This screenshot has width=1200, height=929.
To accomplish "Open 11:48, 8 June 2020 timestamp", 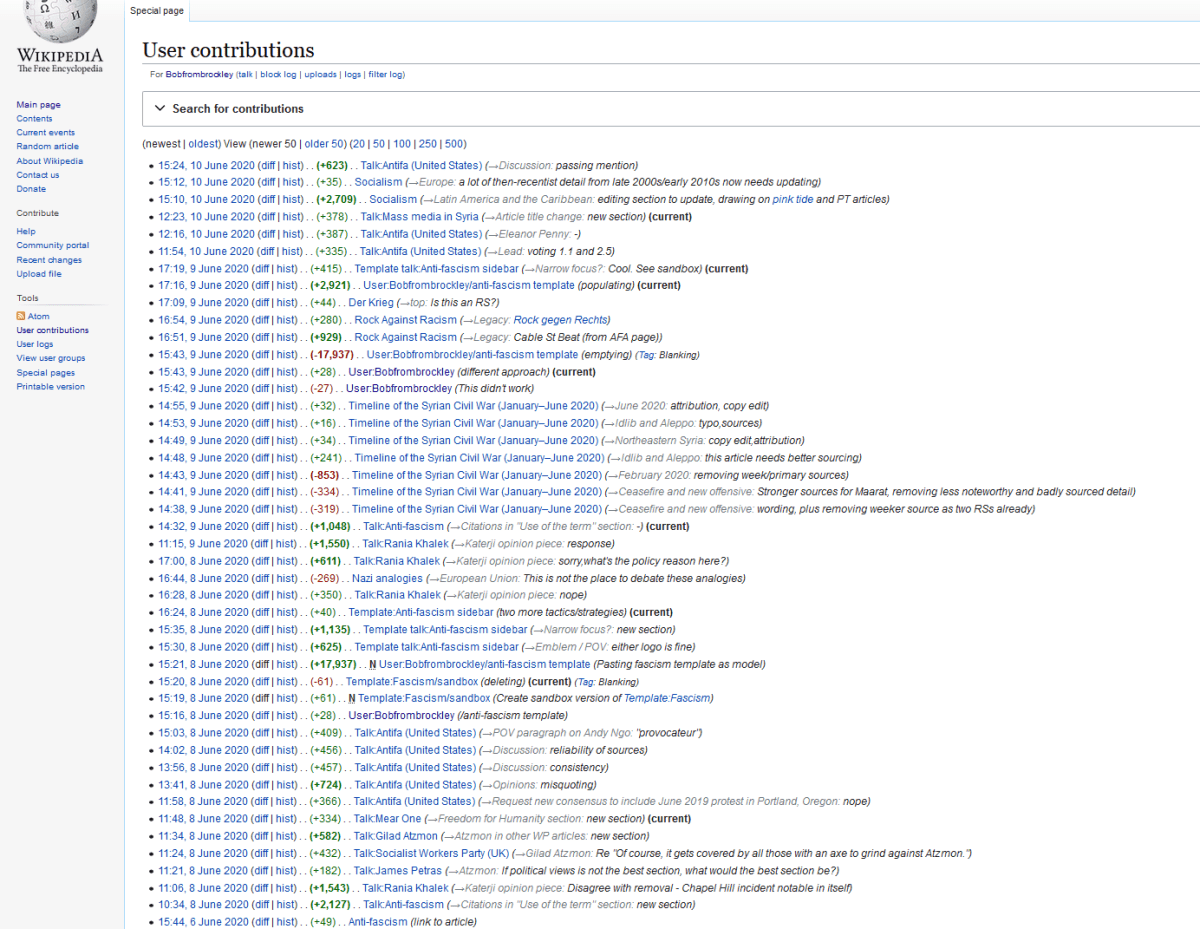I will (203, 818).
